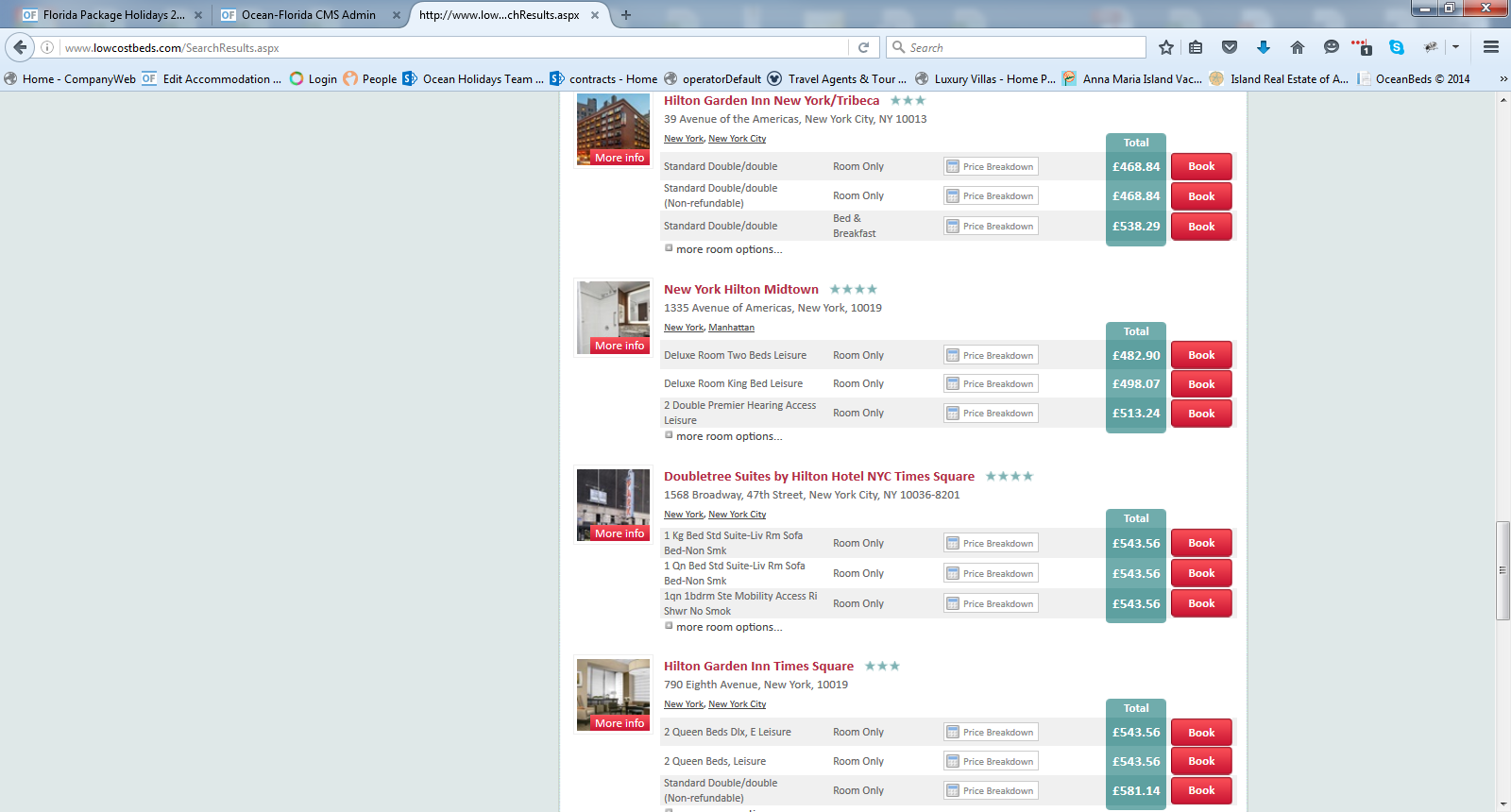
Task: Open the Hello chat smiley icon
Action: click(1332, 47)
